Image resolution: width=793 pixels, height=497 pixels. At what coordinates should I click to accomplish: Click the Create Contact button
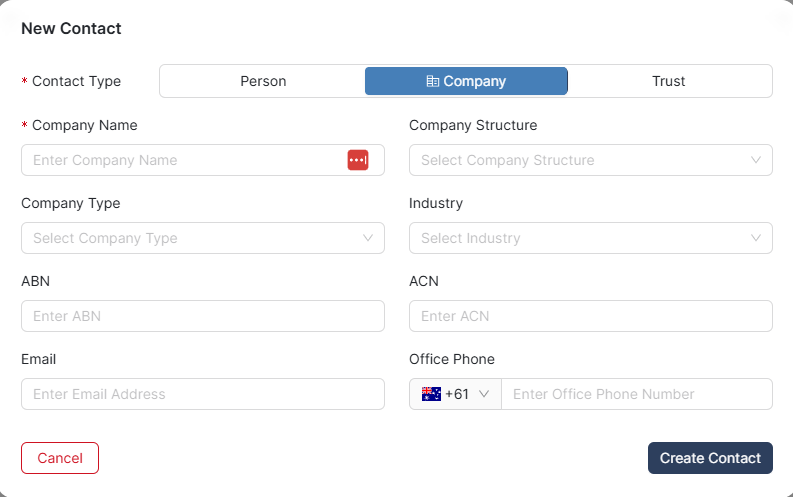(710, 458)
